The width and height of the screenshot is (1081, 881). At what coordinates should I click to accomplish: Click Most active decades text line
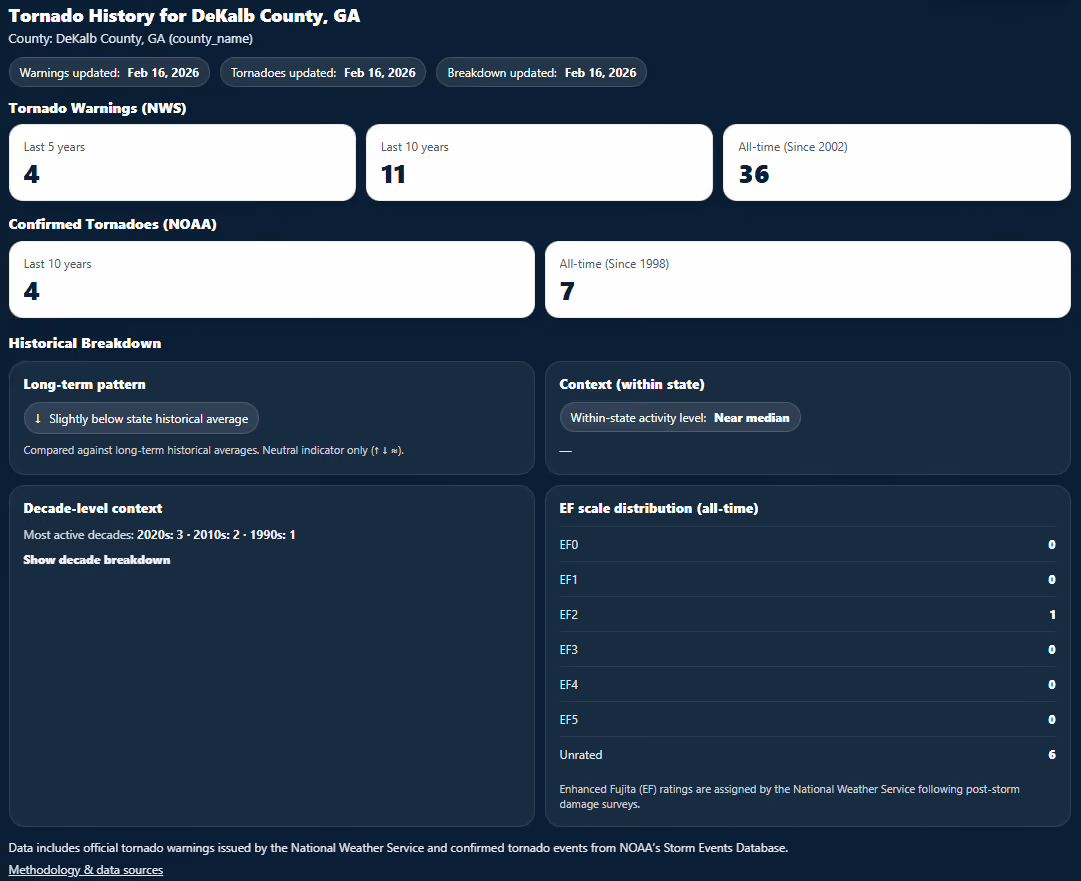159,535
